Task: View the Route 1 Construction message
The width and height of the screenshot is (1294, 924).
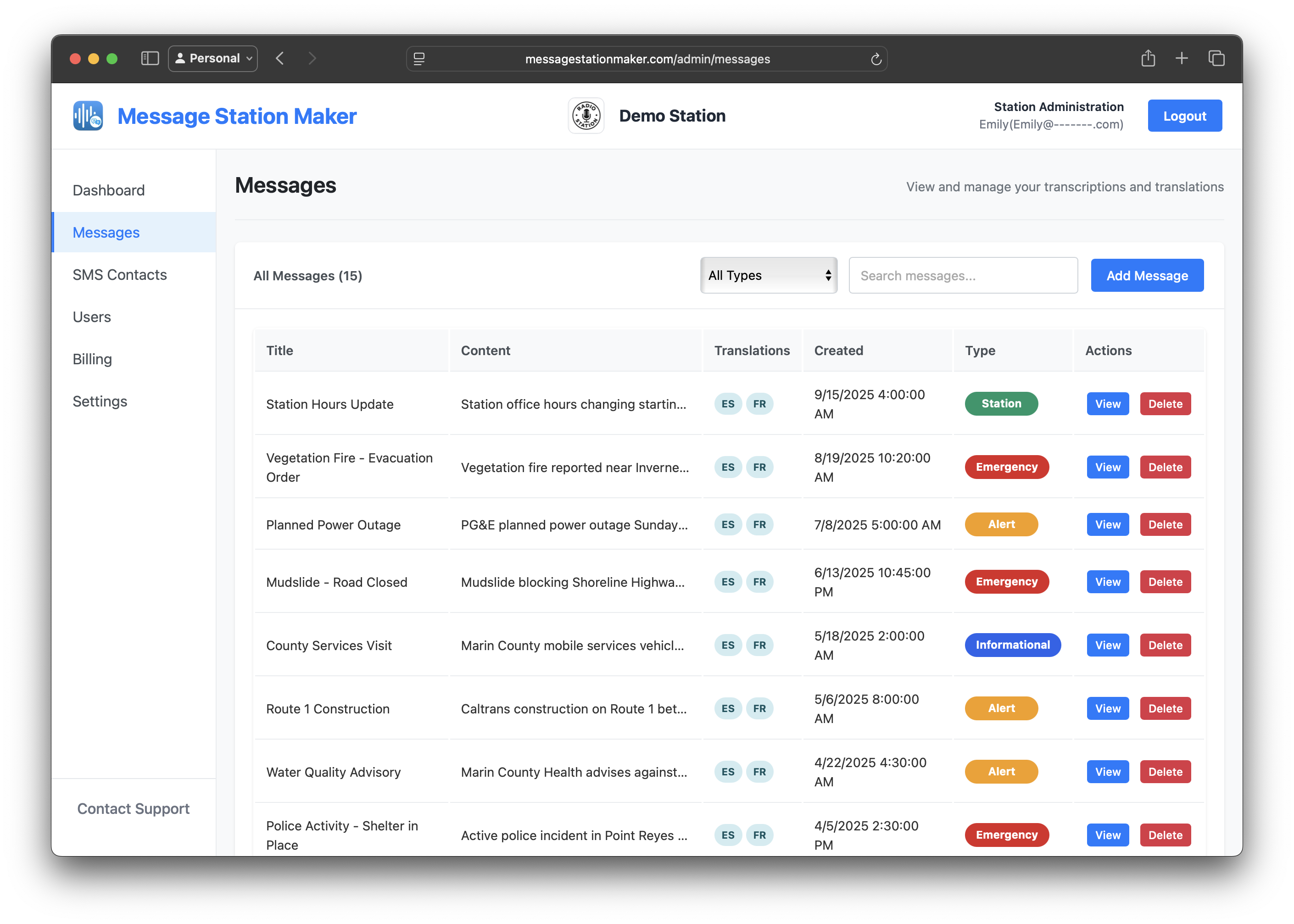Action: point(1107,708)
